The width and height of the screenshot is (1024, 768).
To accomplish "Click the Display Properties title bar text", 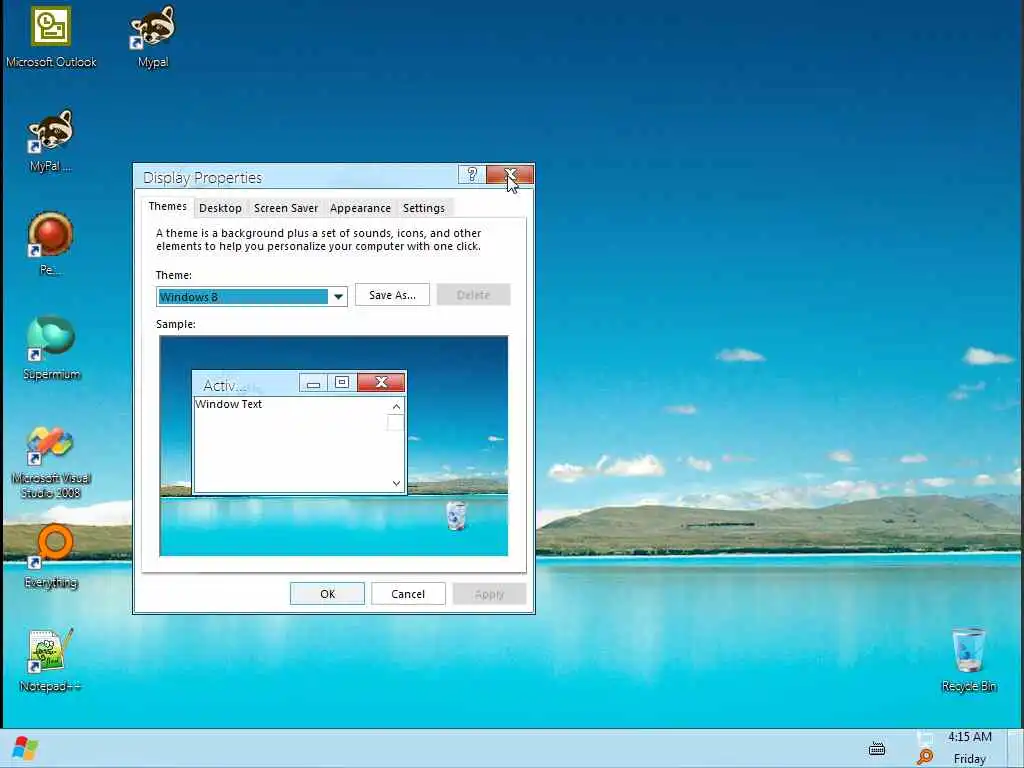I will [x=202, y=178].
